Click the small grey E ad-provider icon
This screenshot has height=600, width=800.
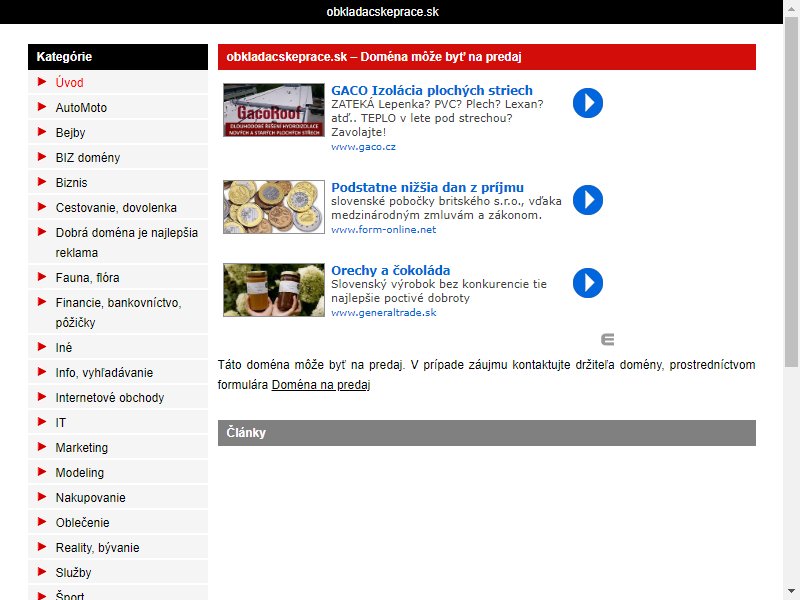607,340
